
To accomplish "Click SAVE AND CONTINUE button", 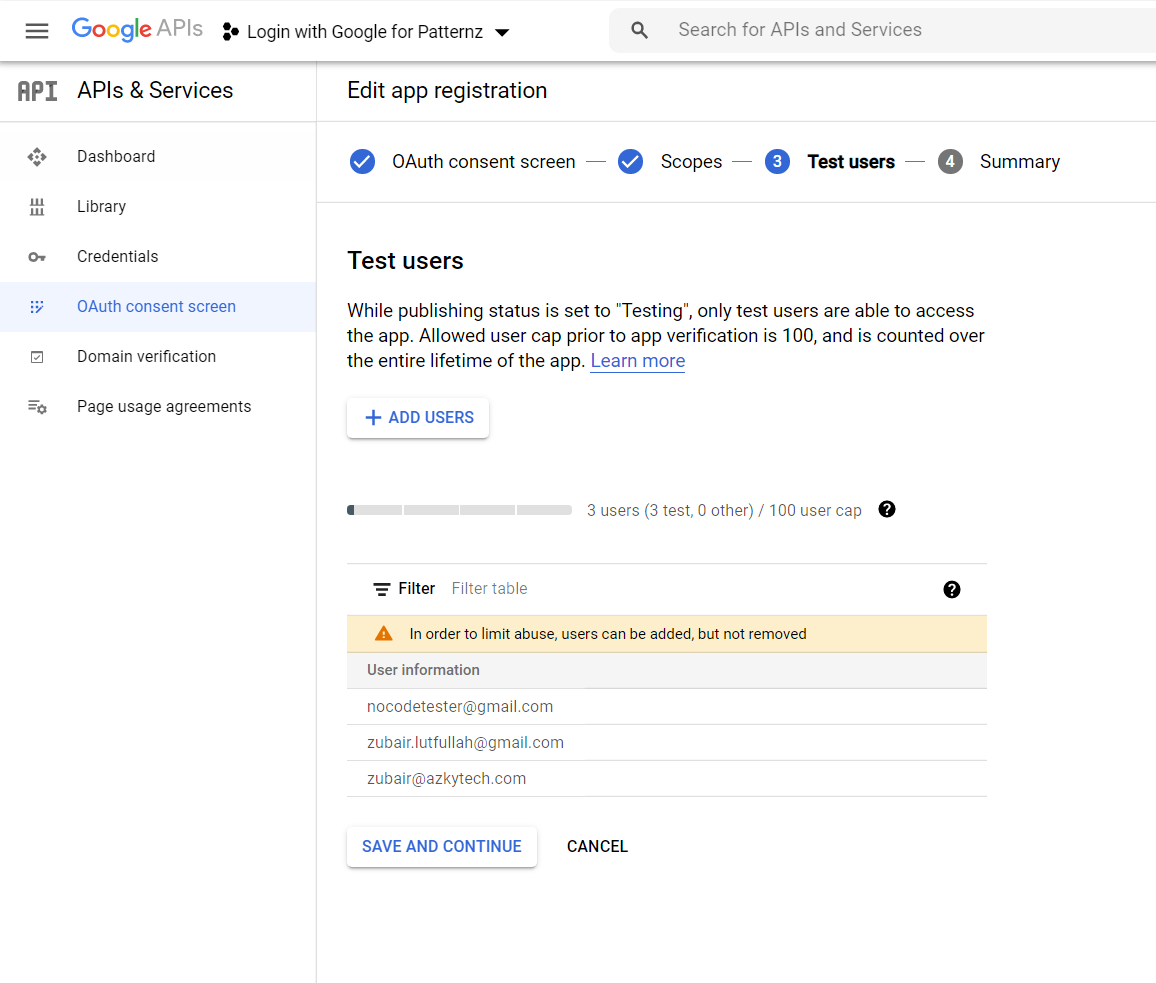I will pyautogui.click(x=442, y=847).
